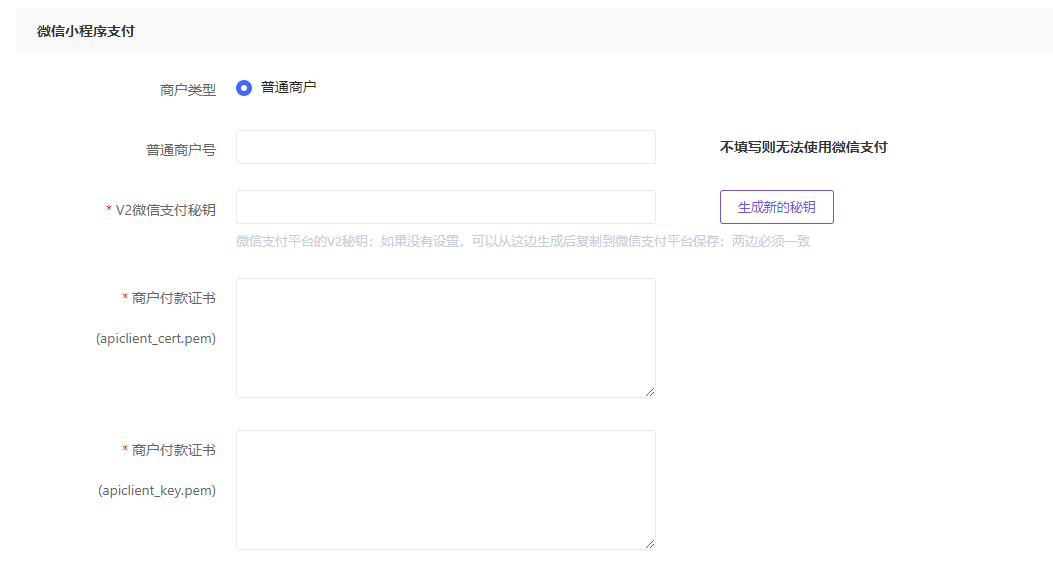Screen dimensions: 1053x571
Task: Click the V2微信支付秘钥 field label
Action: point(165,210)
